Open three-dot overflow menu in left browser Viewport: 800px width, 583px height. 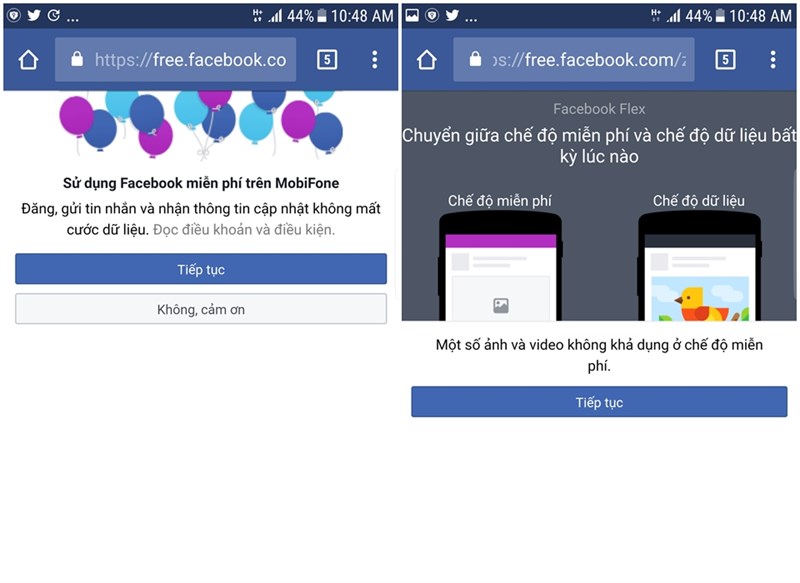click(x=375, y=60)
